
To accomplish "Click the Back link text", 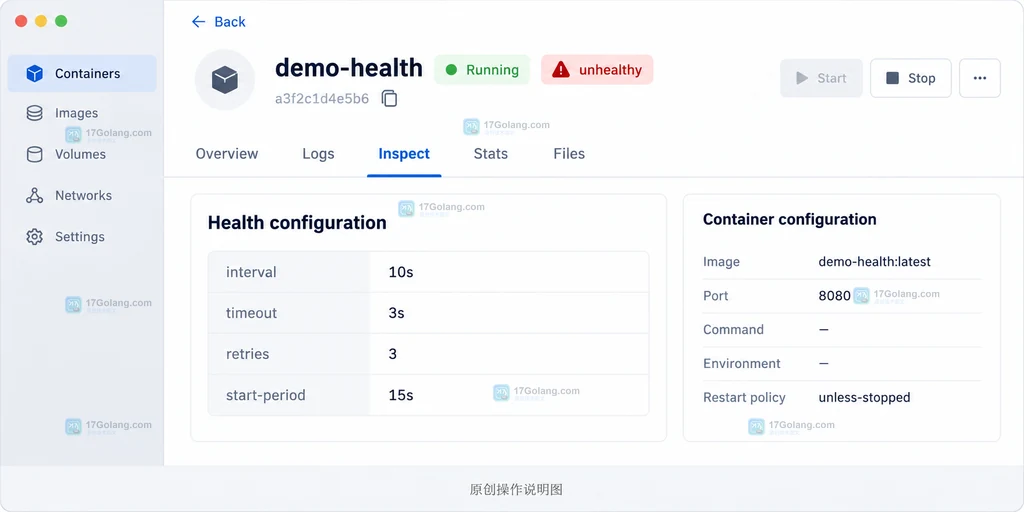I will [x=230, y=22].
